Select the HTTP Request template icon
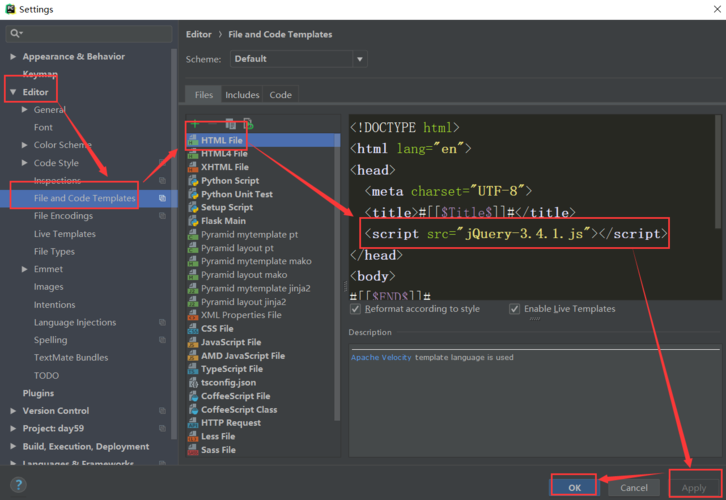Viewport: 726px width, 500px height. (x=193, y=423)
